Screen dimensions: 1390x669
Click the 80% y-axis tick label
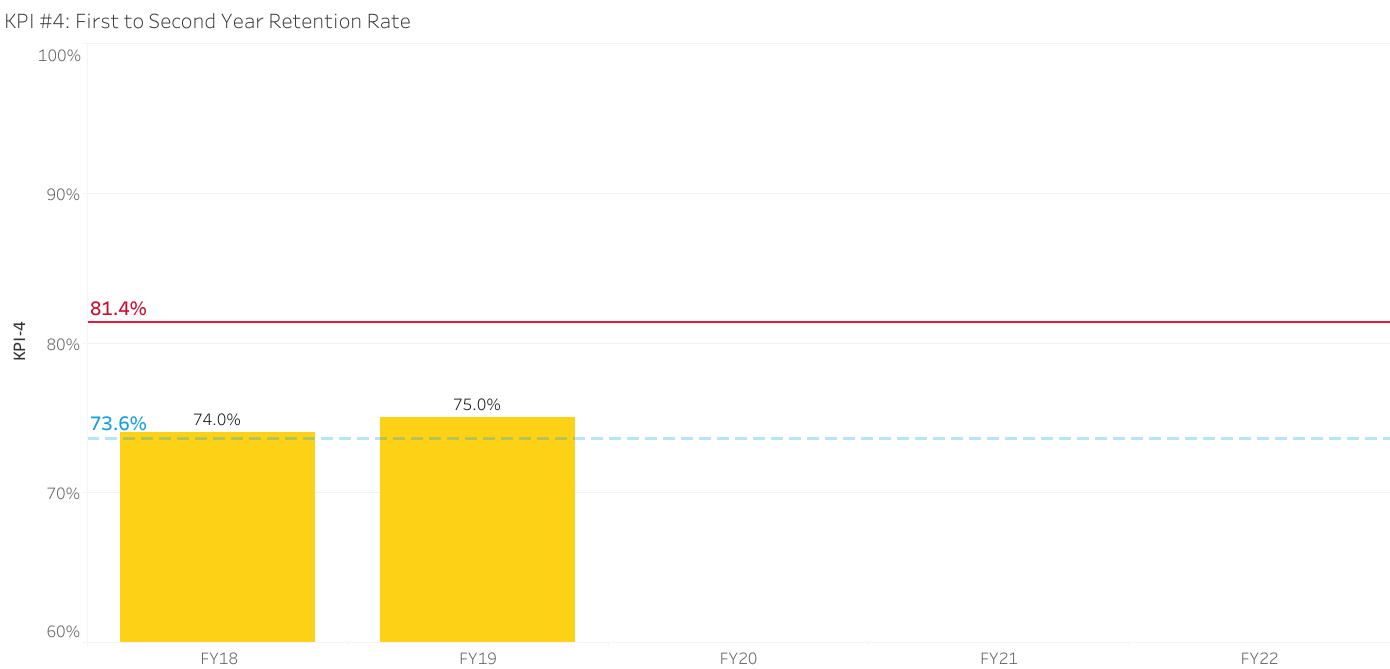coord(62,344)
